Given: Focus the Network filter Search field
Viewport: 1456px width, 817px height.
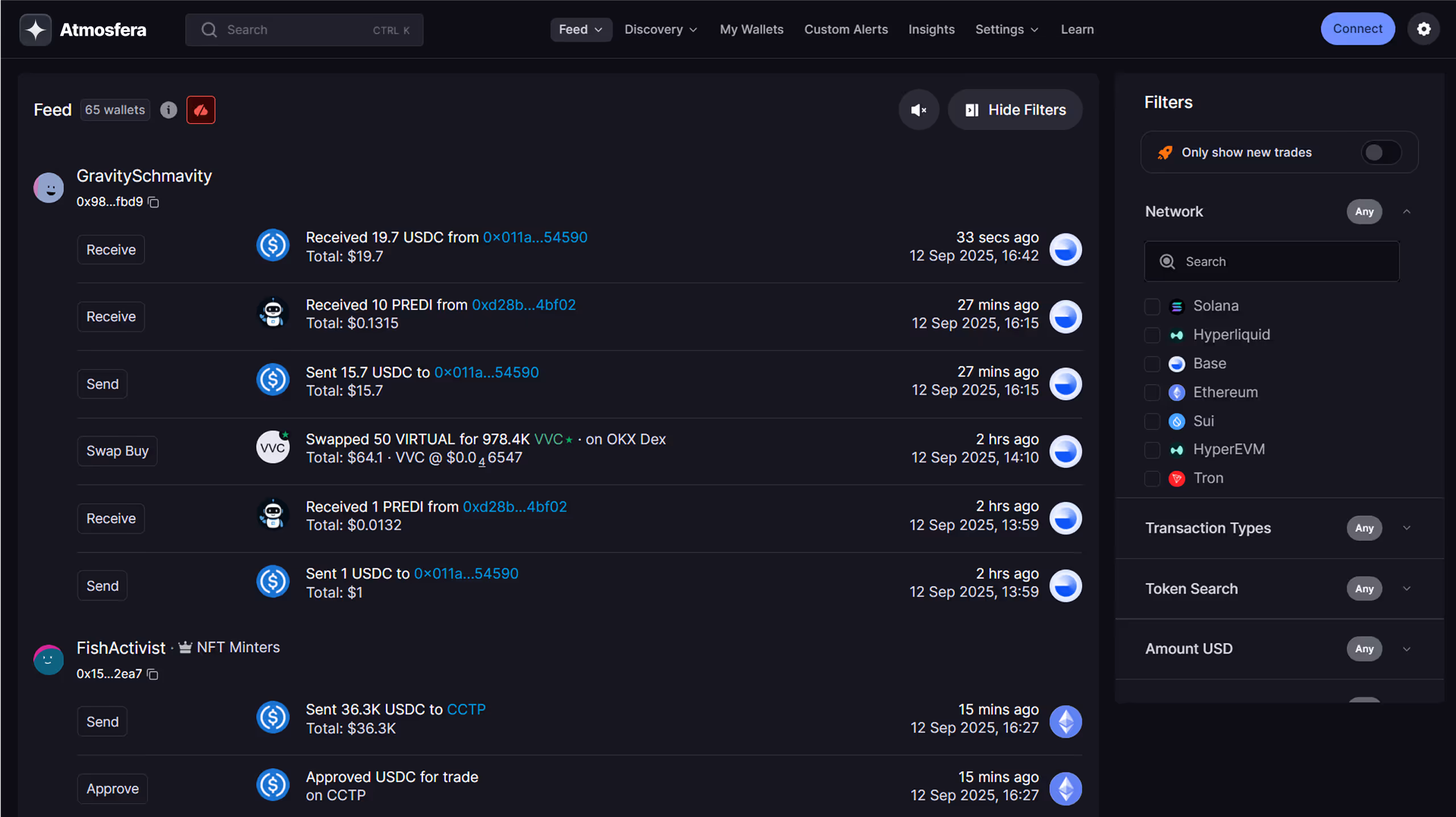Looking at the screenshot, I should click(x=1272, y=262).
